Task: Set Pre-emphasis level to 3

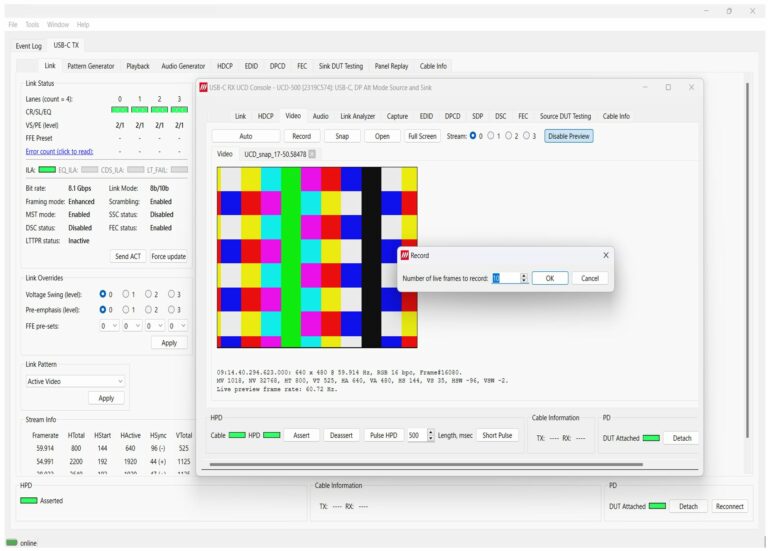Action: click(x=170, y=310)
